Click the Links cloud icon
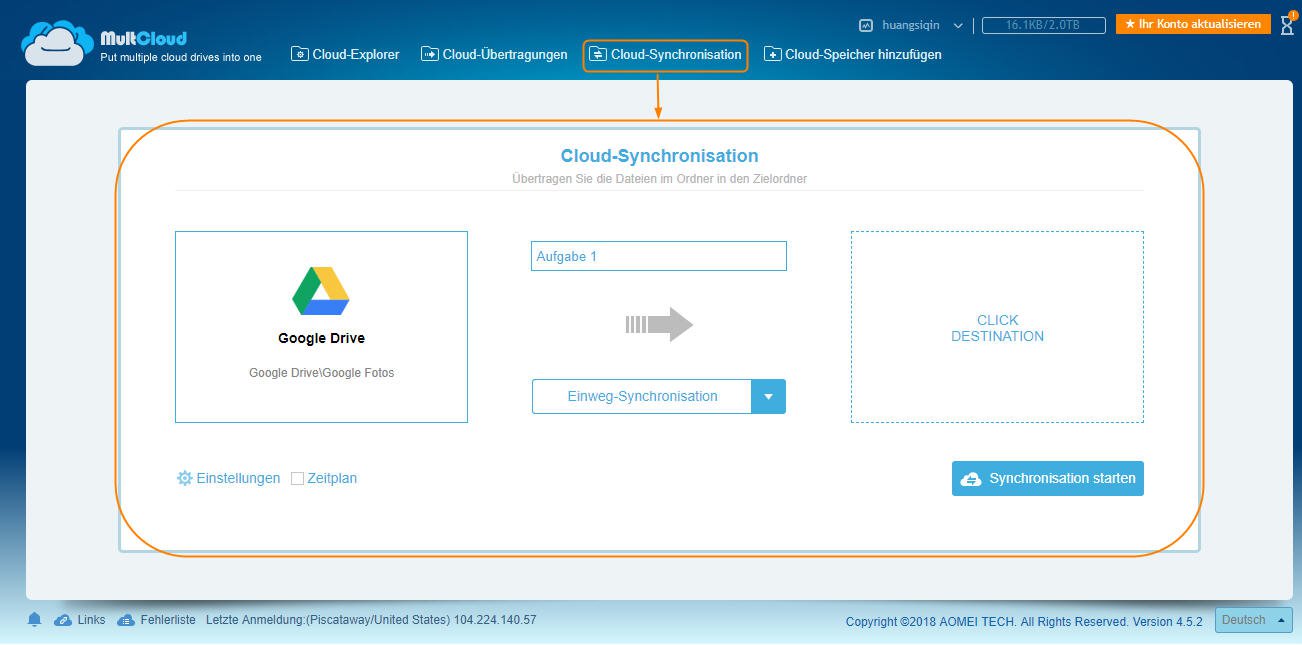This screenshot has height=645, width=1302. (63, 620)
